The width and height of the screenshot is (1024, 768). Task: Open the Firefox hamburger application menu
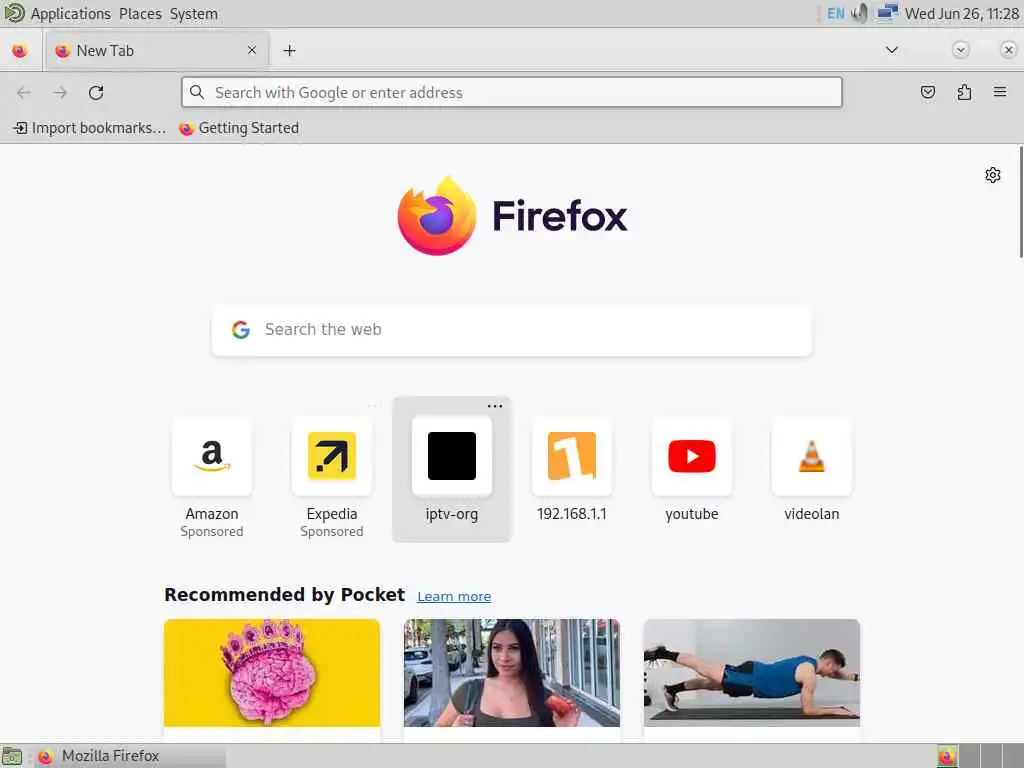click(1000, 92)
